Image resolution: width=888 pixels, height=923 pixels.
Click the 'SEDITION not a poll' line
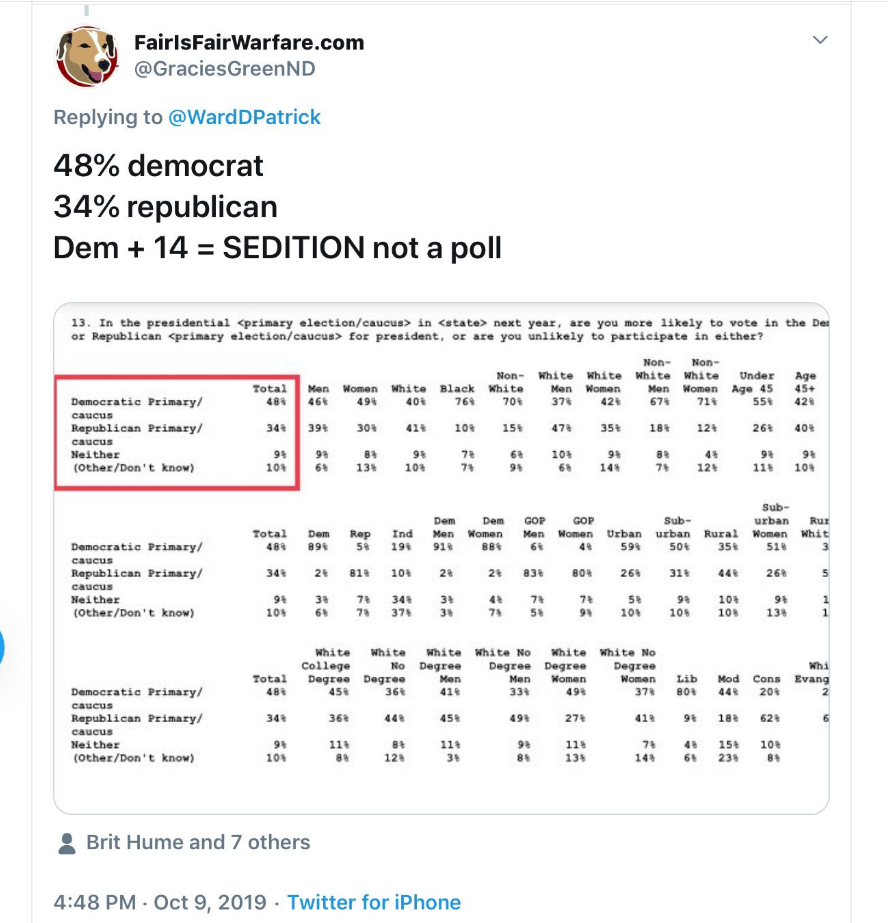coord(277,248)
